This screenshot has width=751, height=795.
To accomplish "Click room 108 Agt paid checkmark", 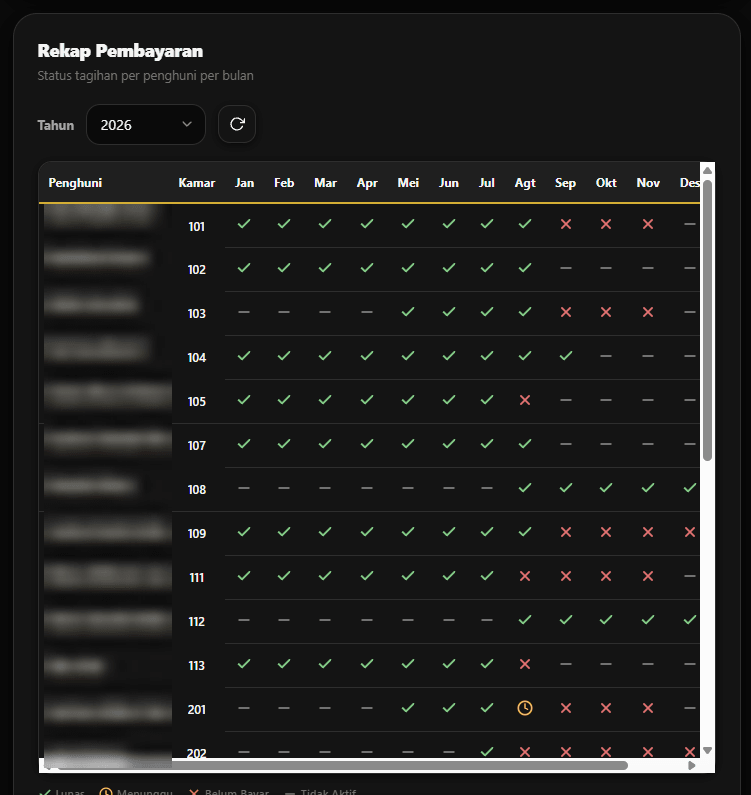I will (525, 488).
